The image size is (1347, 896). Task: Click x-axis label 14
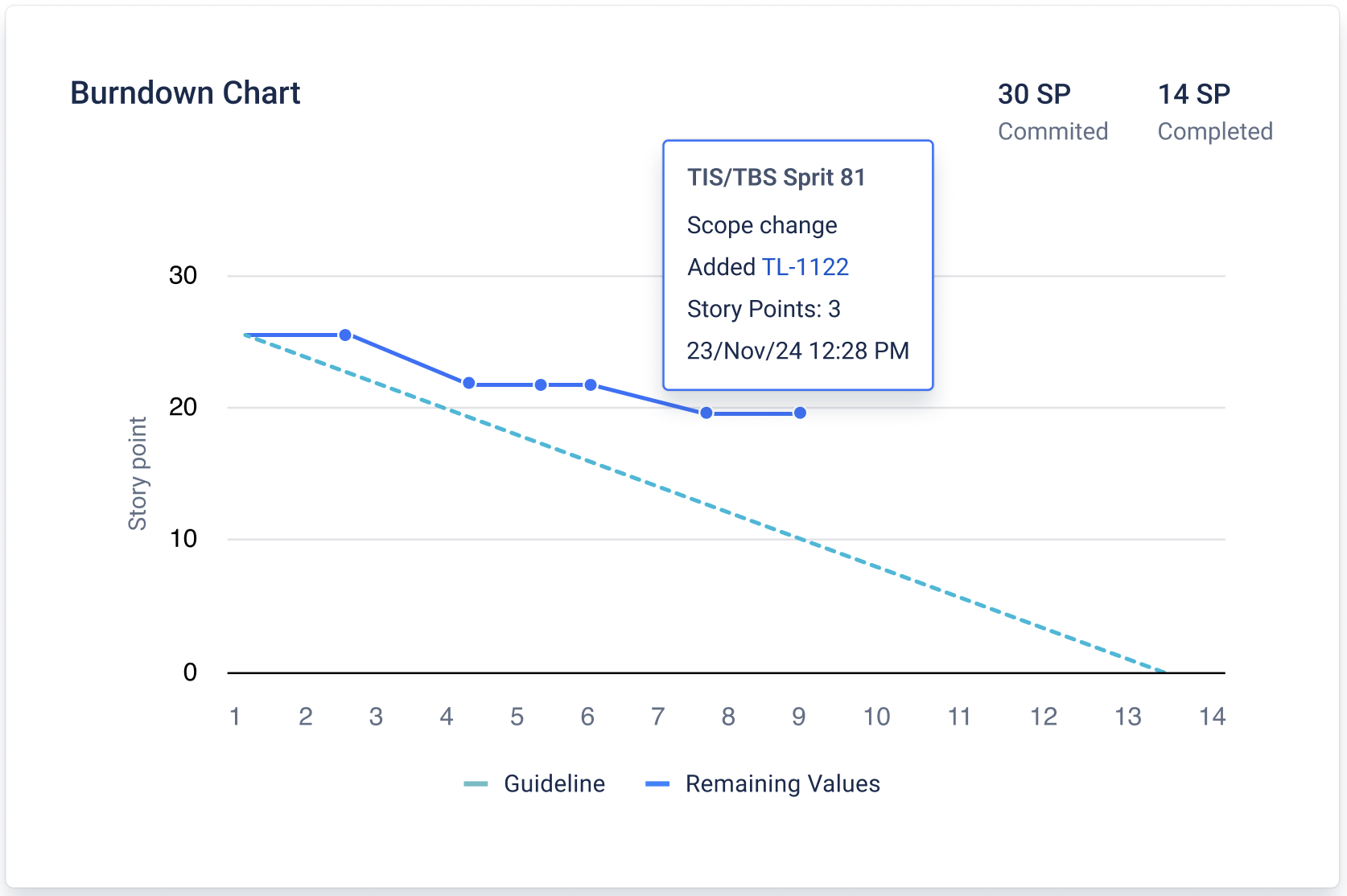[1212, 716]
